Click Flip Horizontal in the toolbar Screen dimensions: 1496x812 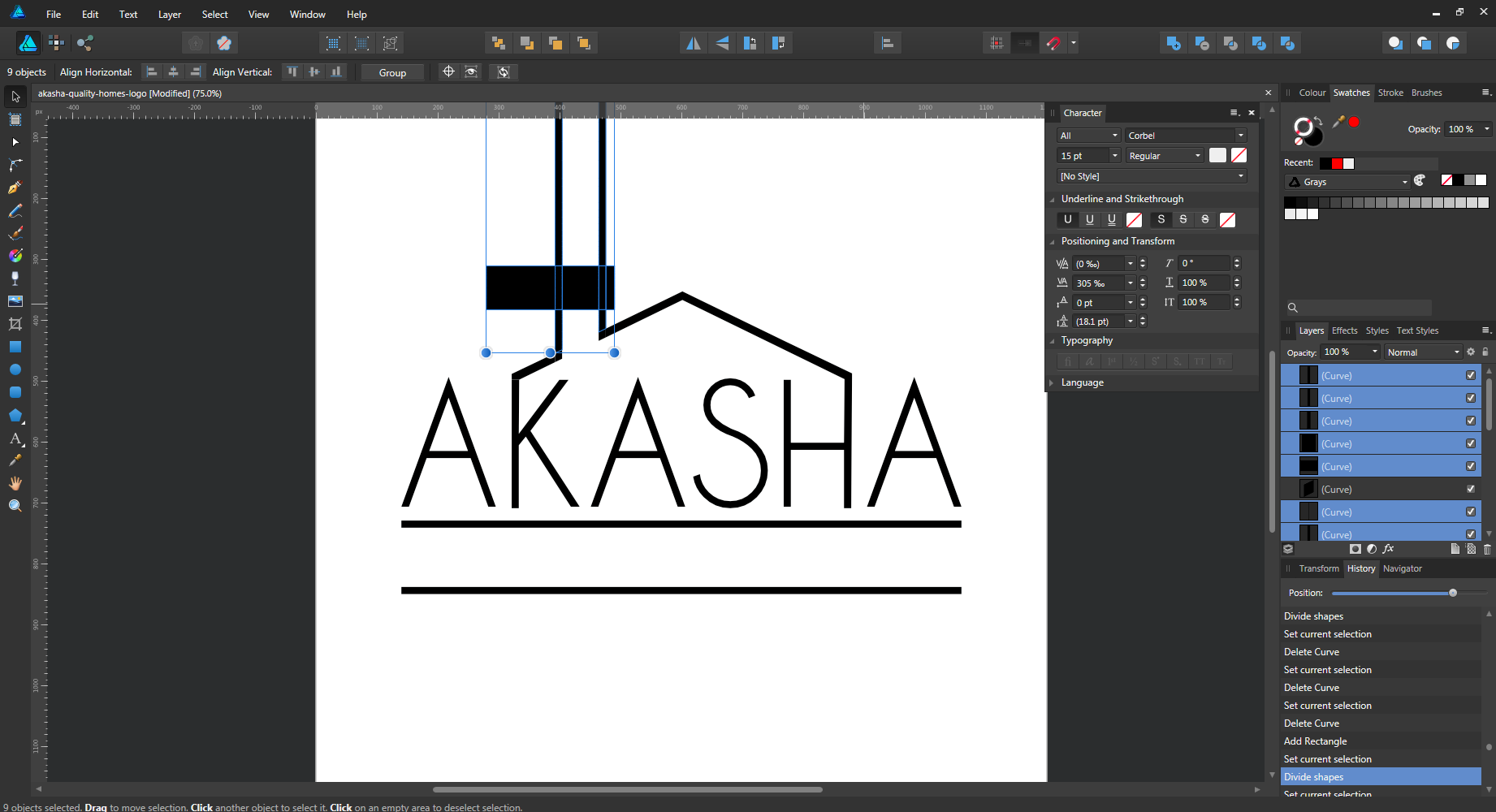pyautogui.click(x=694, y=43)
